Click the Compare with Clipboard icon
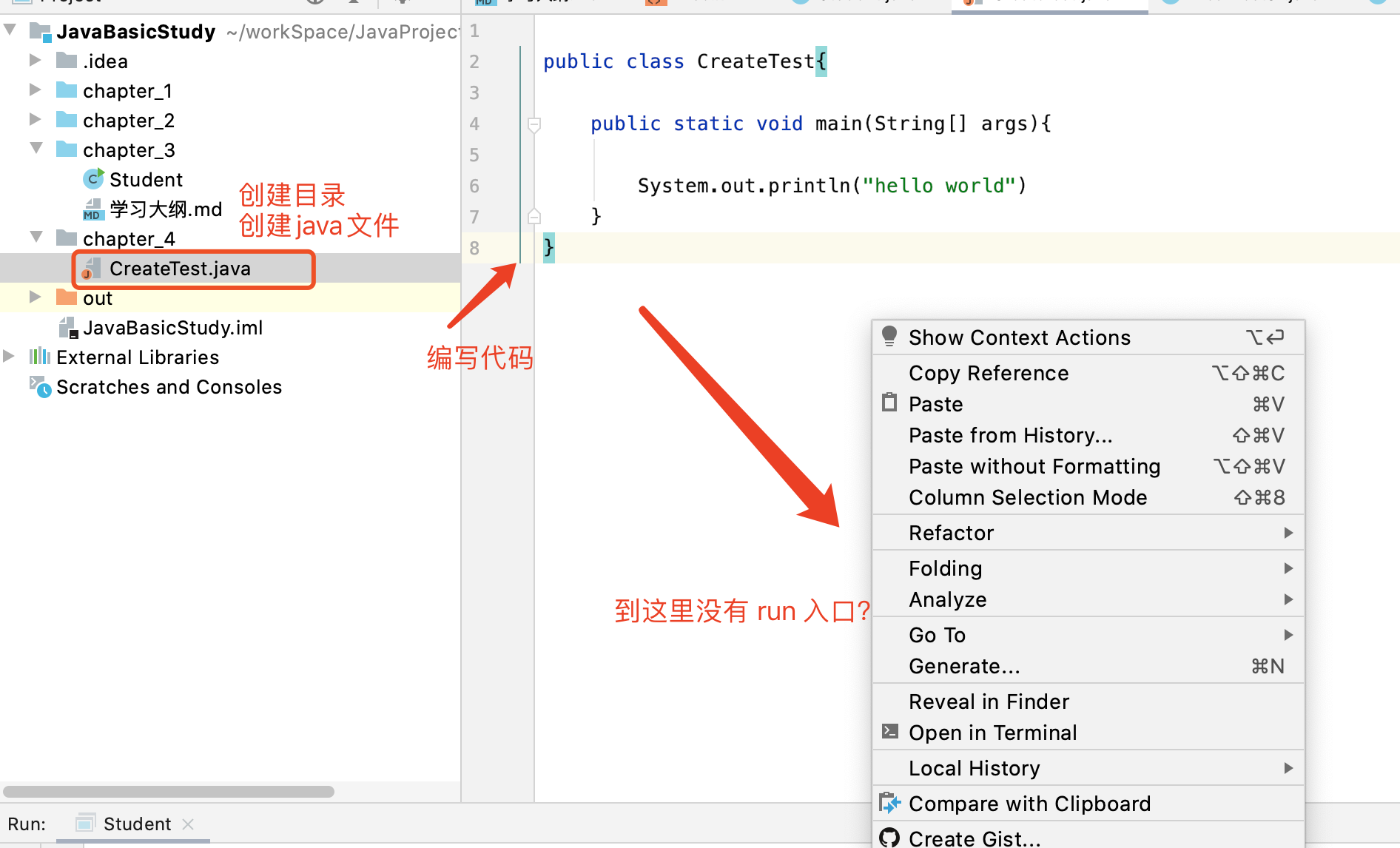Screen dimensions: 1400x848 (889, 803)
